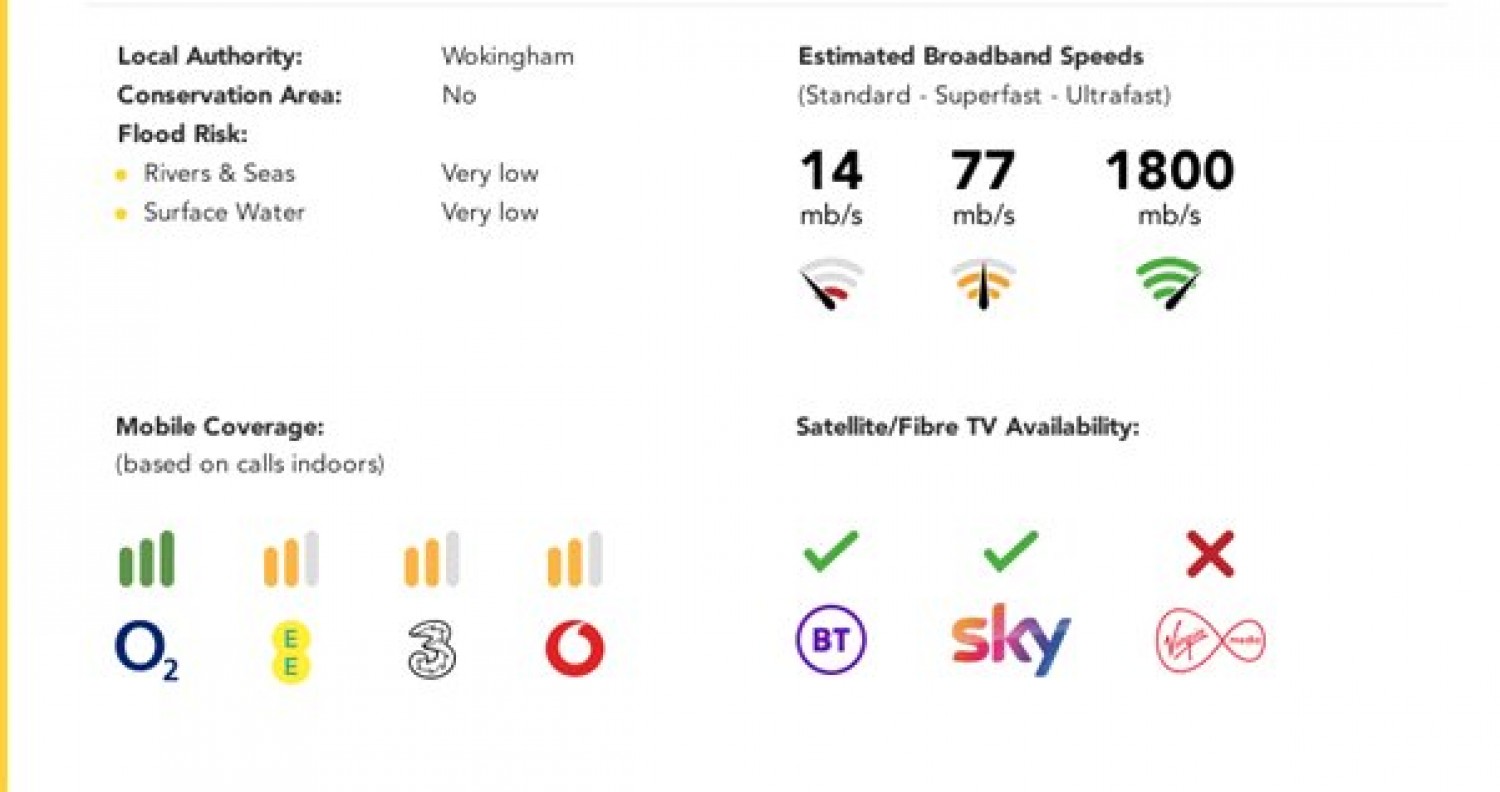1500x792 pixels.
Task: Click the orange superfast speed gauge icon
Action: click(x=983, y=284)
